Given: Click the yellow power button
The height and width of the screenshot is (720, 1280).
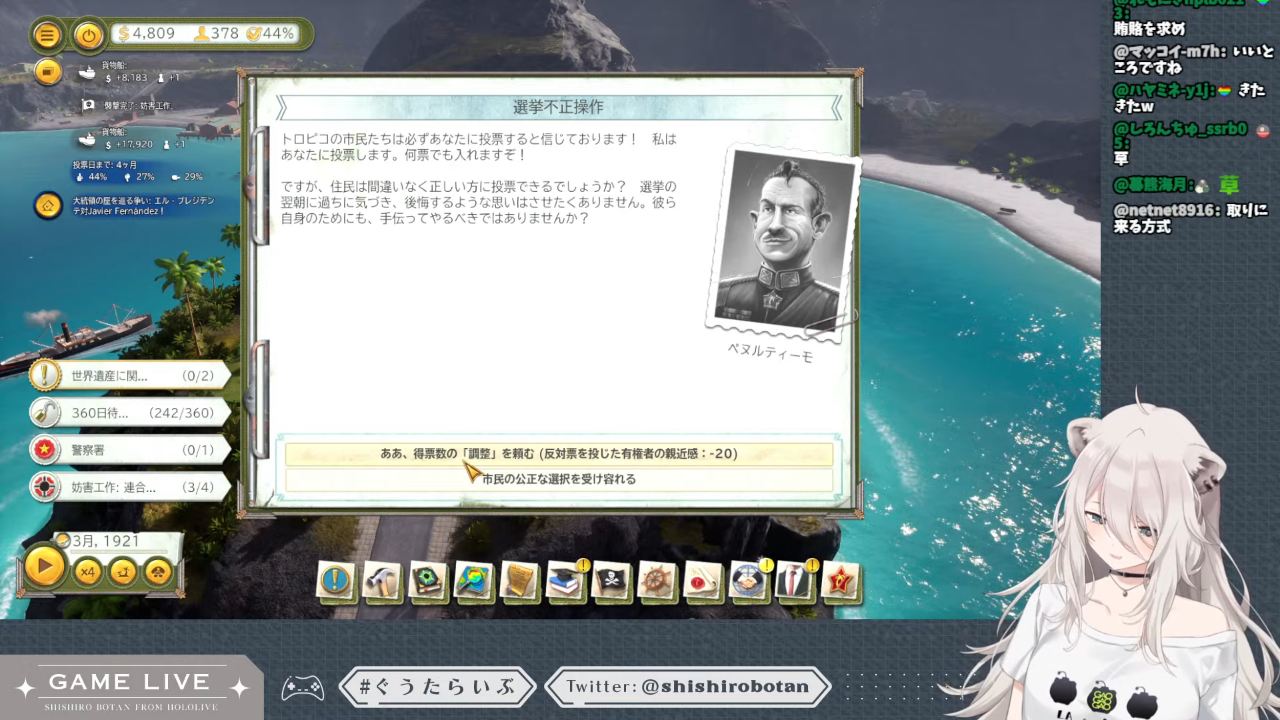Looking at the screenshot, I should pos(88,35).
